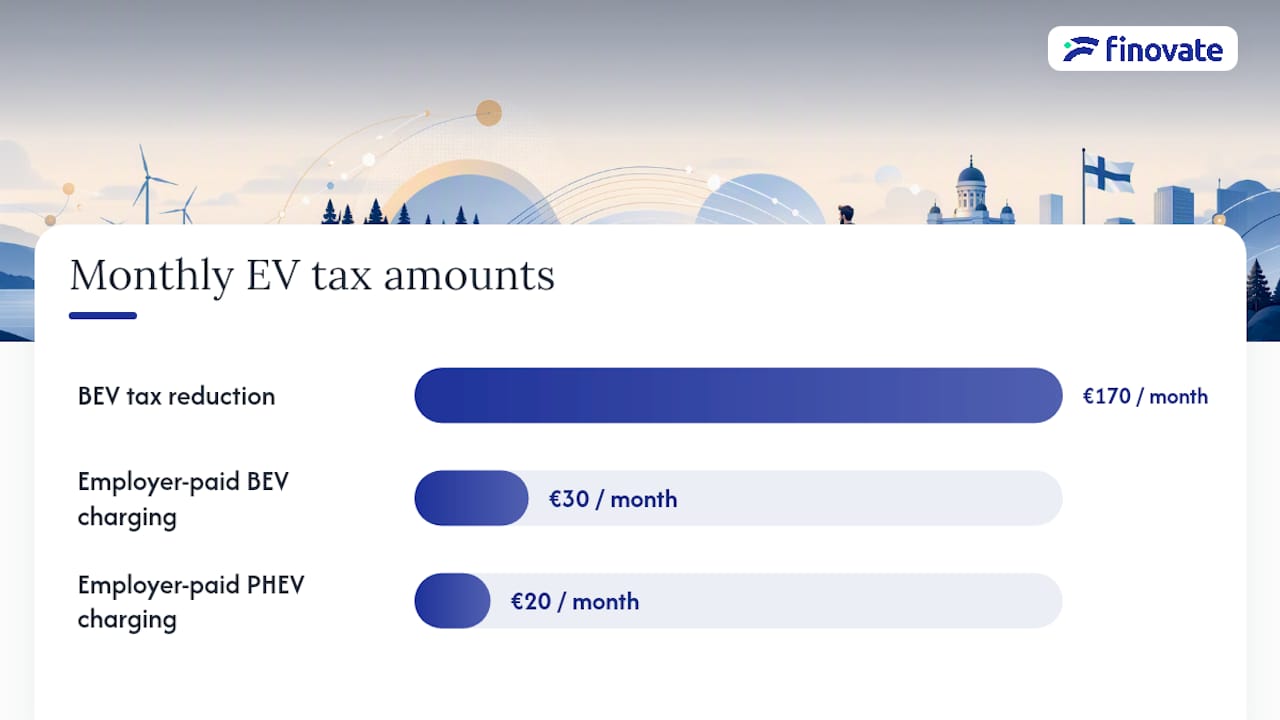The image size is (1280, 720).
Task: Click the €30 / month value
Action: pyautogui.click(x=613, y=498)
